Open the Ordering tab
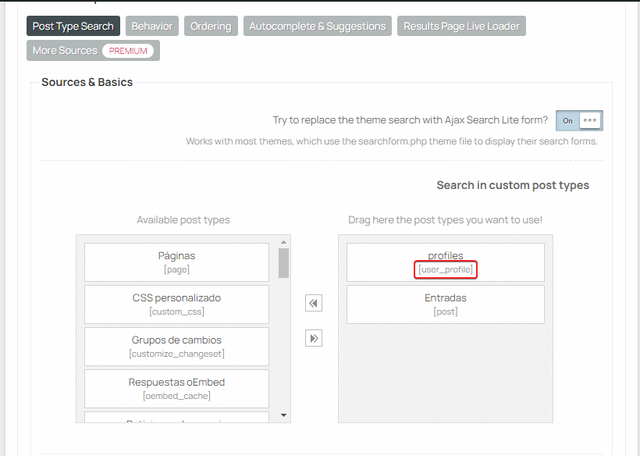 [211, 26]
